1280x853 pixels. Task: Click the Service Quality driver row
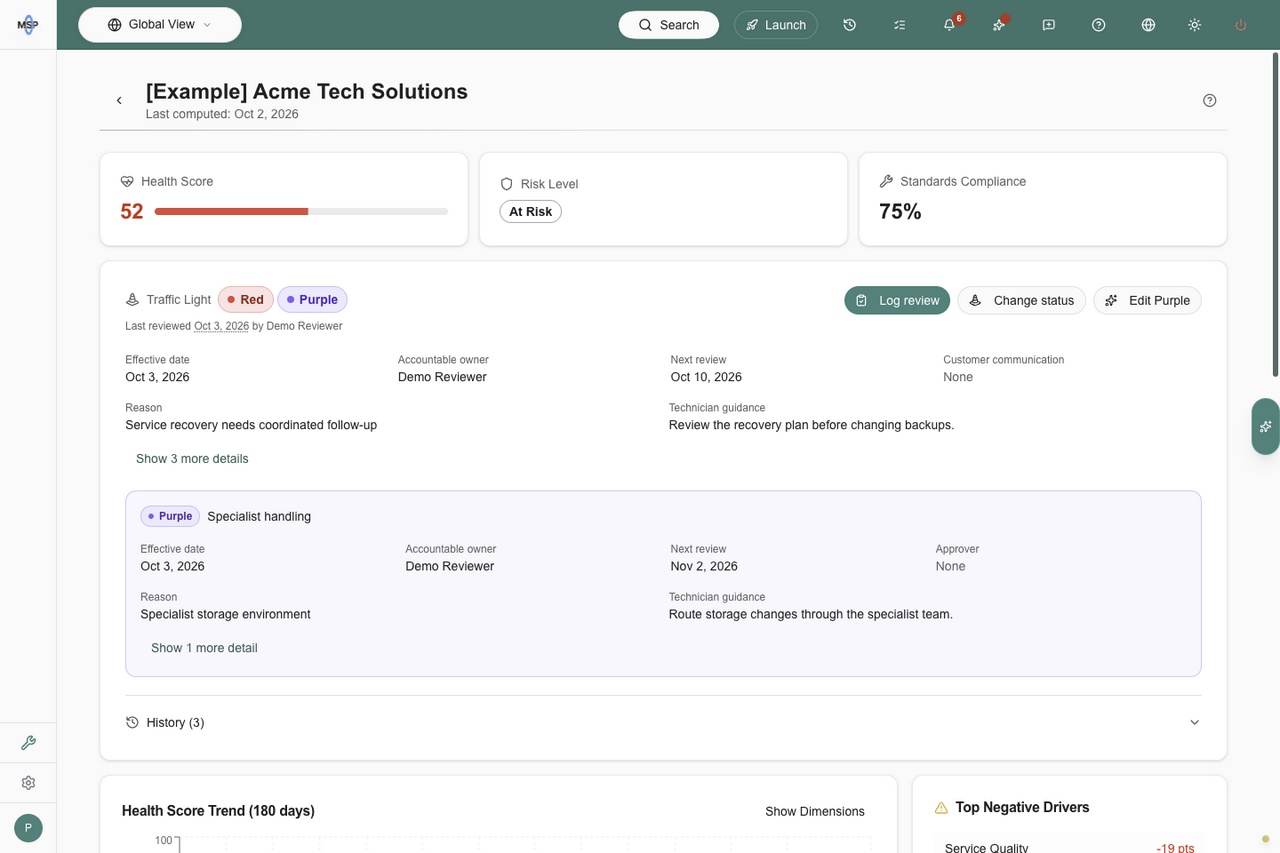point(1069,848)
